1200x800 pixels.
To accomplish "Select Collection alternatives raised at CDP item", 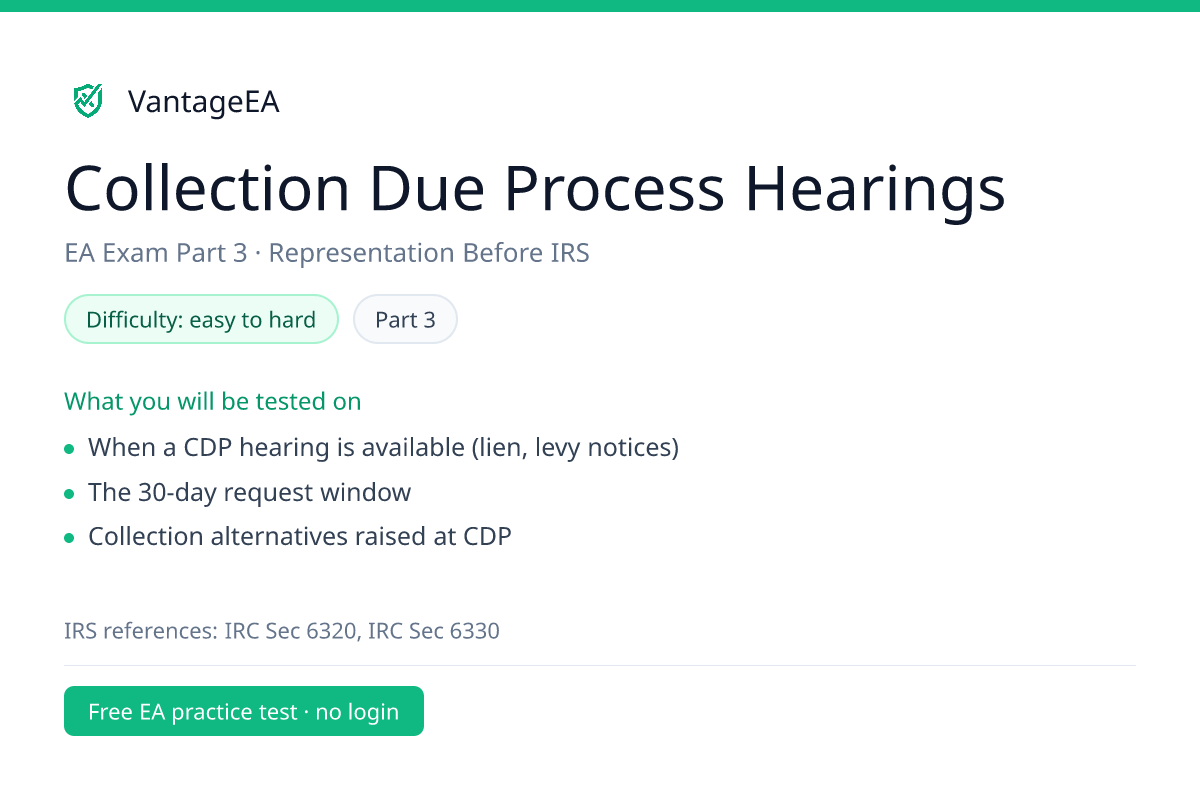I will 300,536.
